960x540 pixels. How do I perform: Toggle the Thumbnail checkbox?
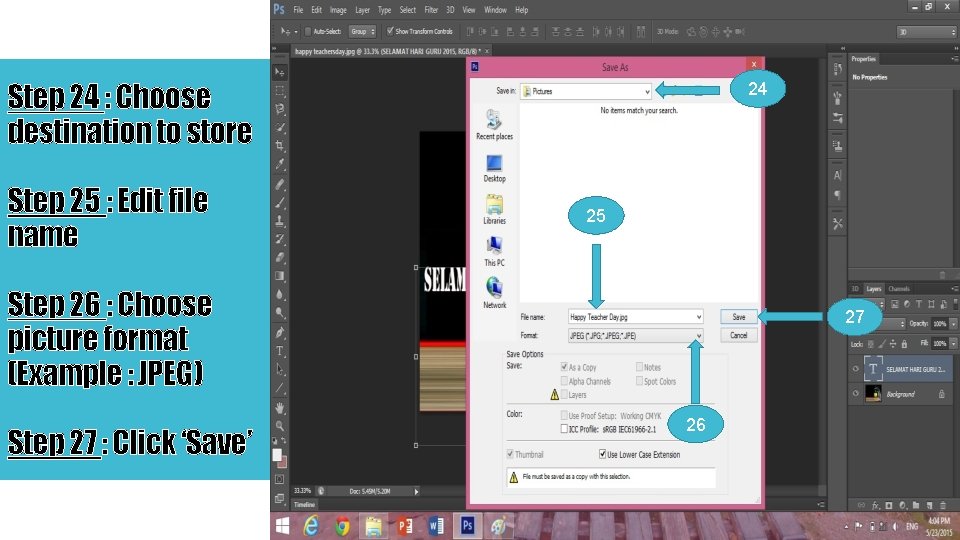[x=510, y=454]
